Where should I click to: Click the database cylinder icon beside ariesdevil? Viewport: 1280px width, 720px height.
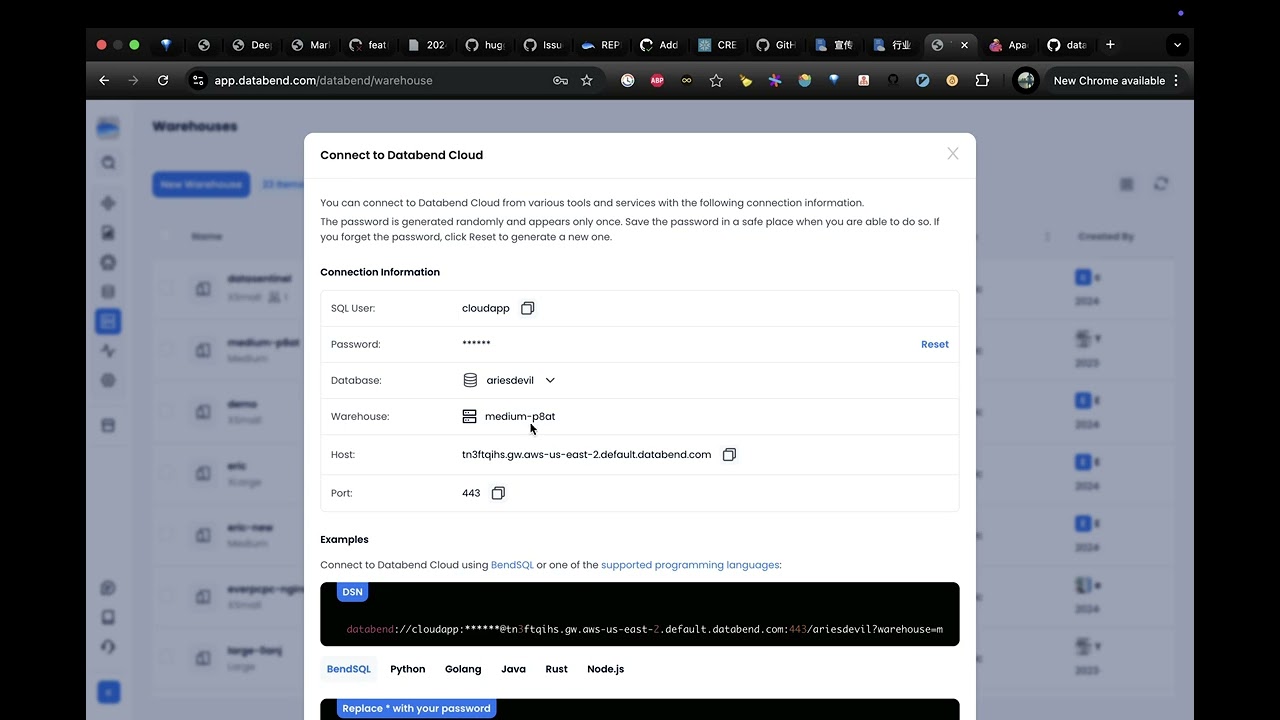470,380
